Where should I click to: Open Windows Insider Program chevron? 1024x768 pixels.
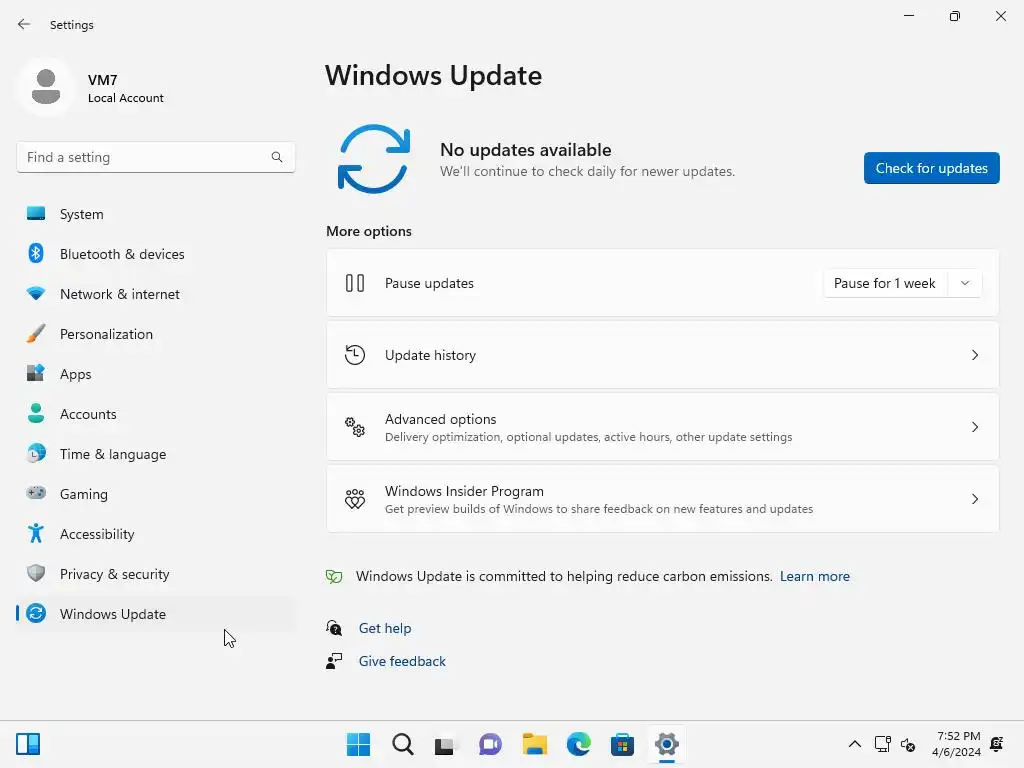click(x=974, y=499)
